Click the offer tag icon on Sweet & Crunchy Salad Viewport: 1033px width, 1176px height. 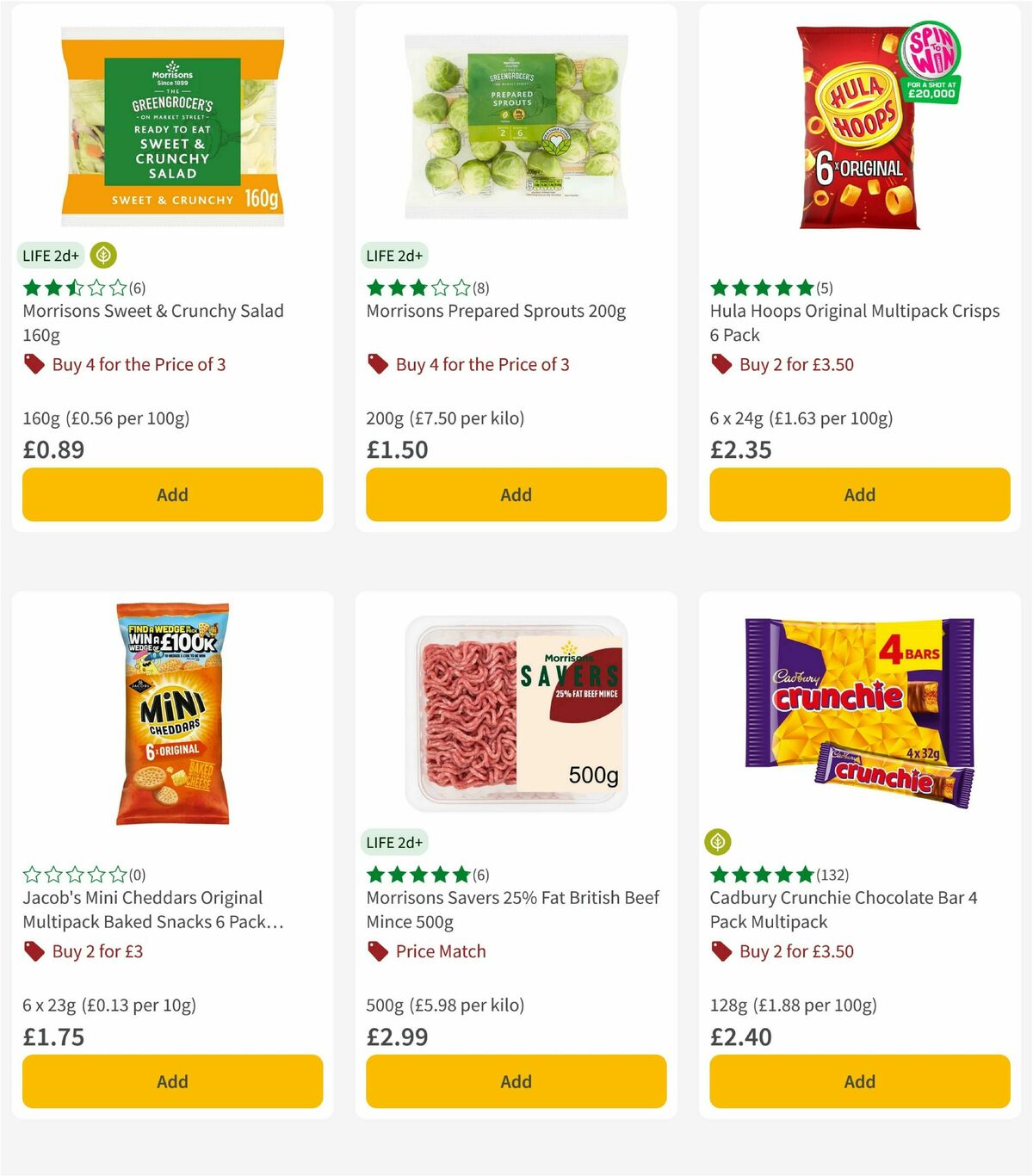tap(33, 364)
